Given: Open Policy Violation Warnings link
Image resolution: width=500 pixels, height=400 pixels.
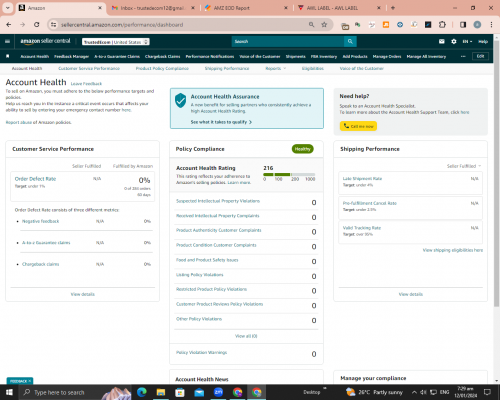Looking at the screenshot, I should 201,352.
